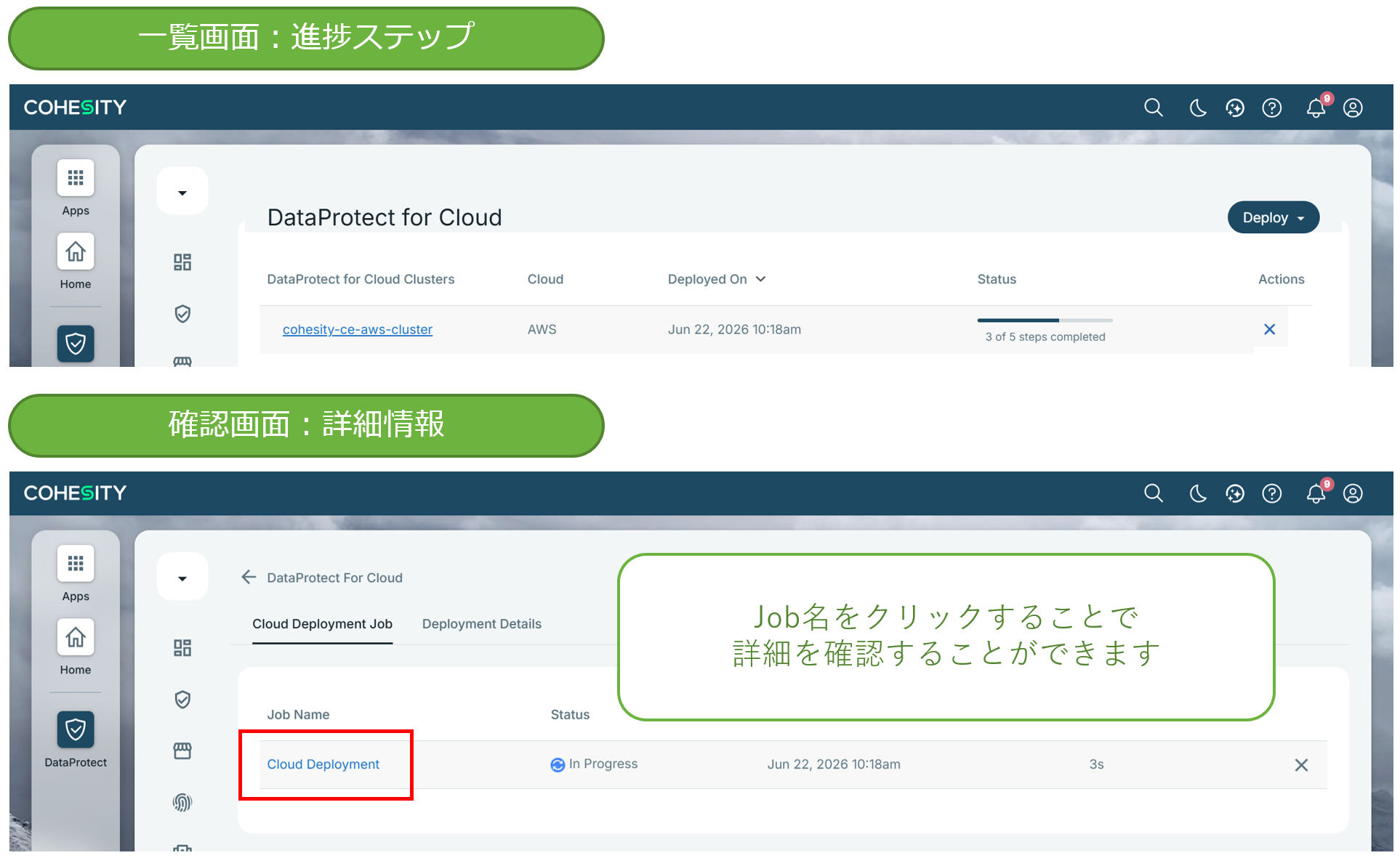Screen dimensions: 1400x858
Task: Open Cloud Deployment job link
Action: (323, 764)
